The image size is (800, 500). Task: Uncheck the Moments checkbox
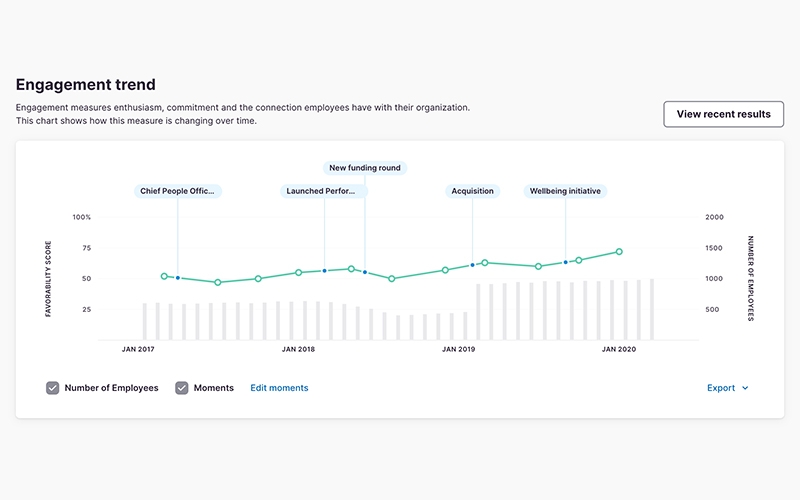tap(182, 388)
